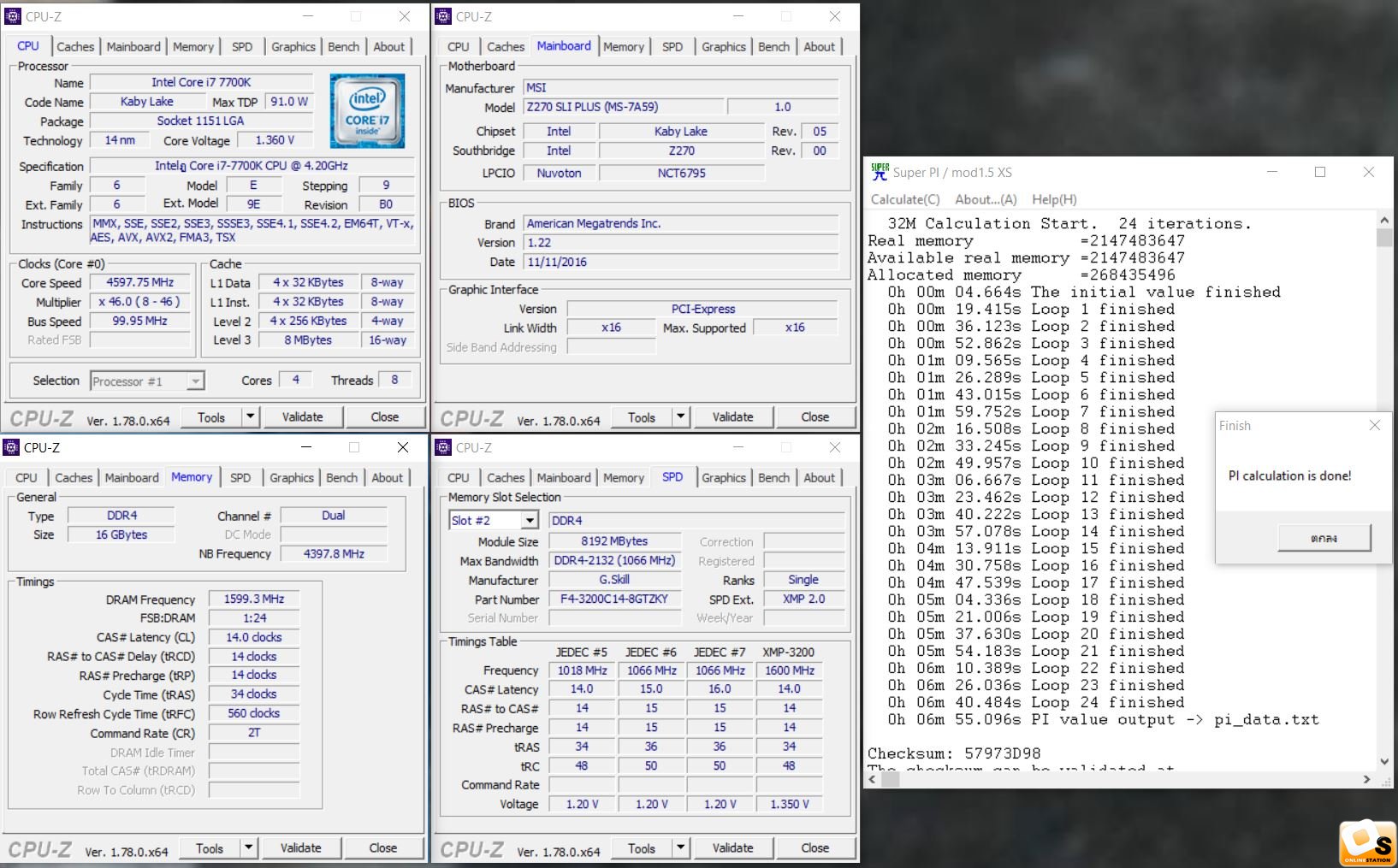Switch to Caches tab in CPU window

75,47
